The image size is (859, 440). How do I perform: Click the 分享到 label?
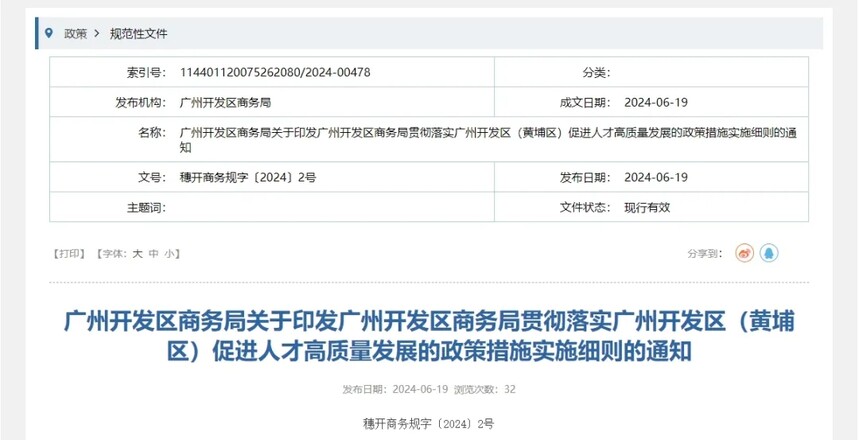tap(706, 254)
